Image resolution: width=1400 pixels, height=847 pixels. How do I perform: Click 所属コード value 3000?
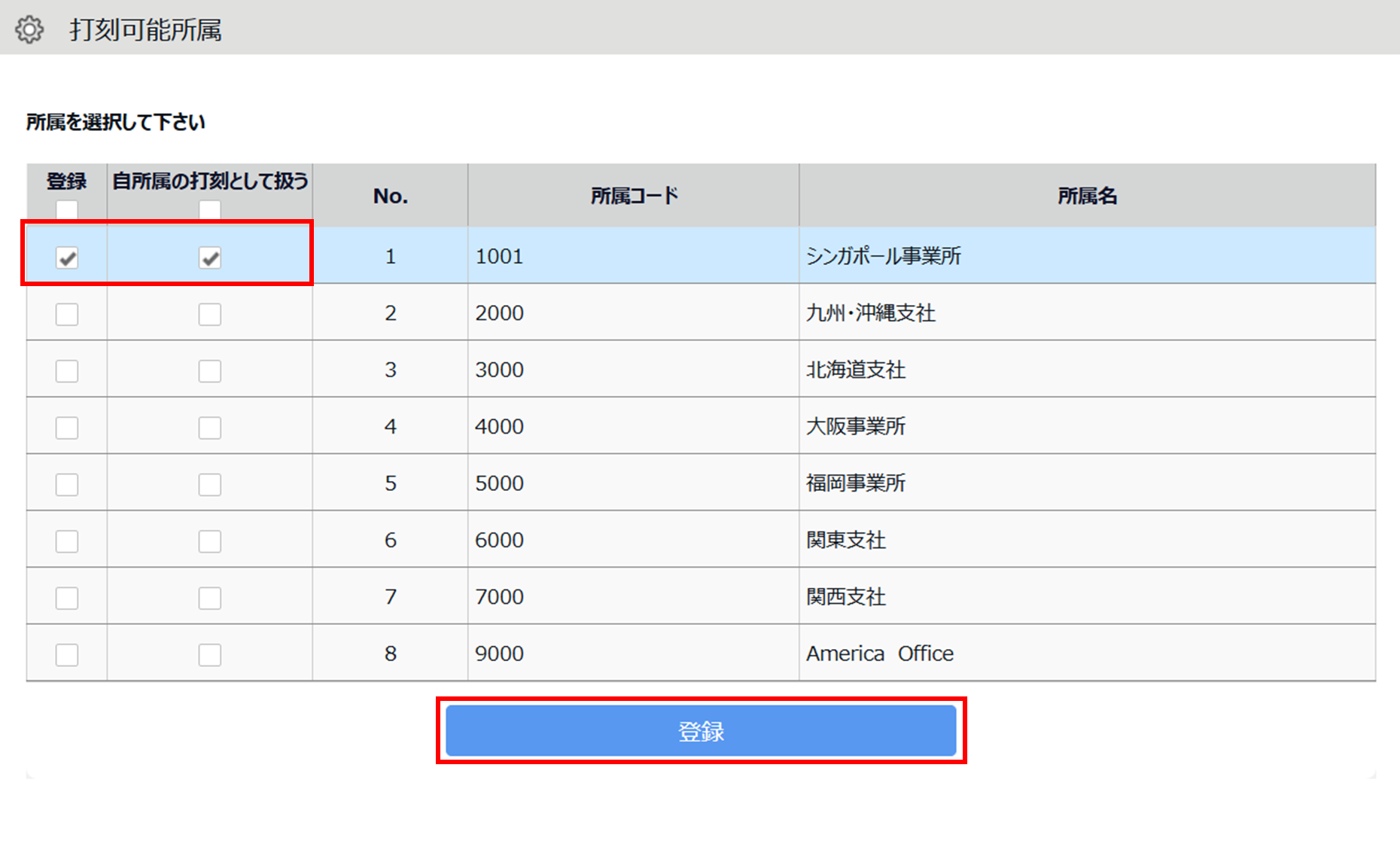(x=499, y=370)
